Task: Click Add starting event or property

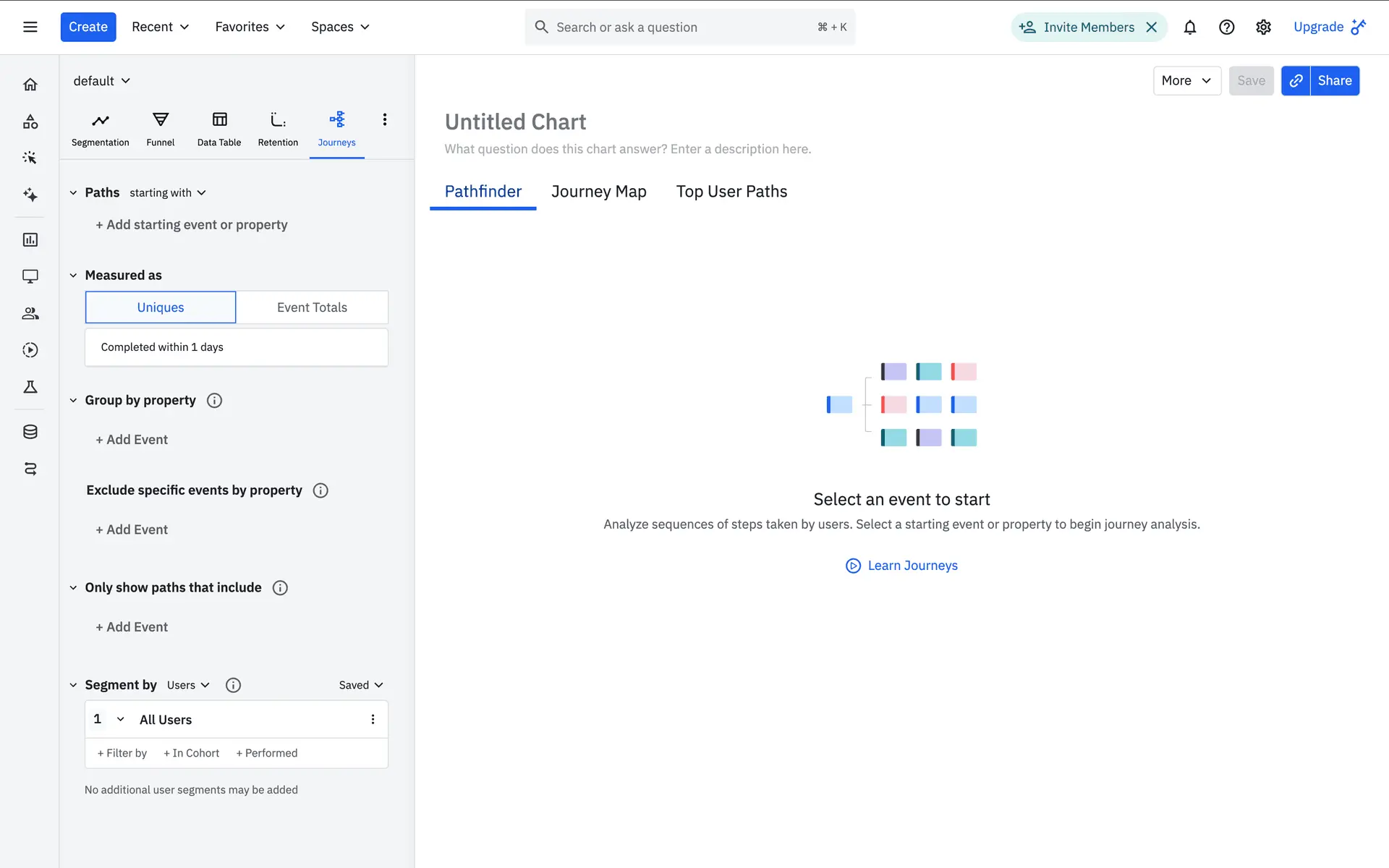Action: click(x=192, y=225)
